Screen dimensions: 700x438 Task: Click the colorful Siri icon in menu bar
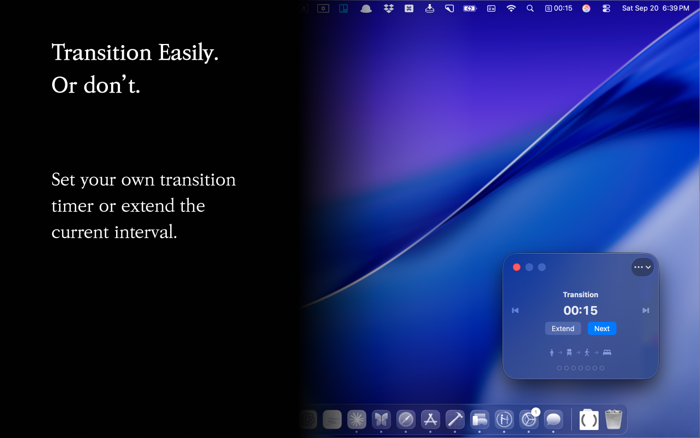[x=586, y=8]
